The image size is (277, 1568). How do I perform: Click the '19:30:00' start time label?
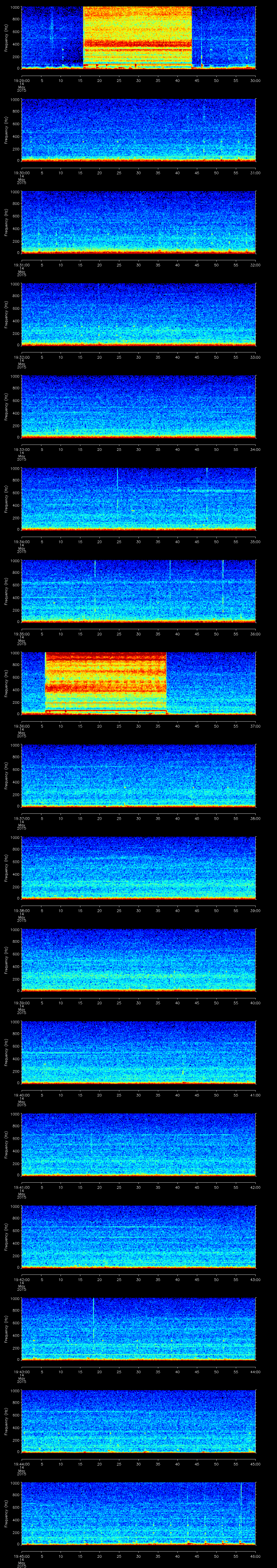(x=21, y=173)
